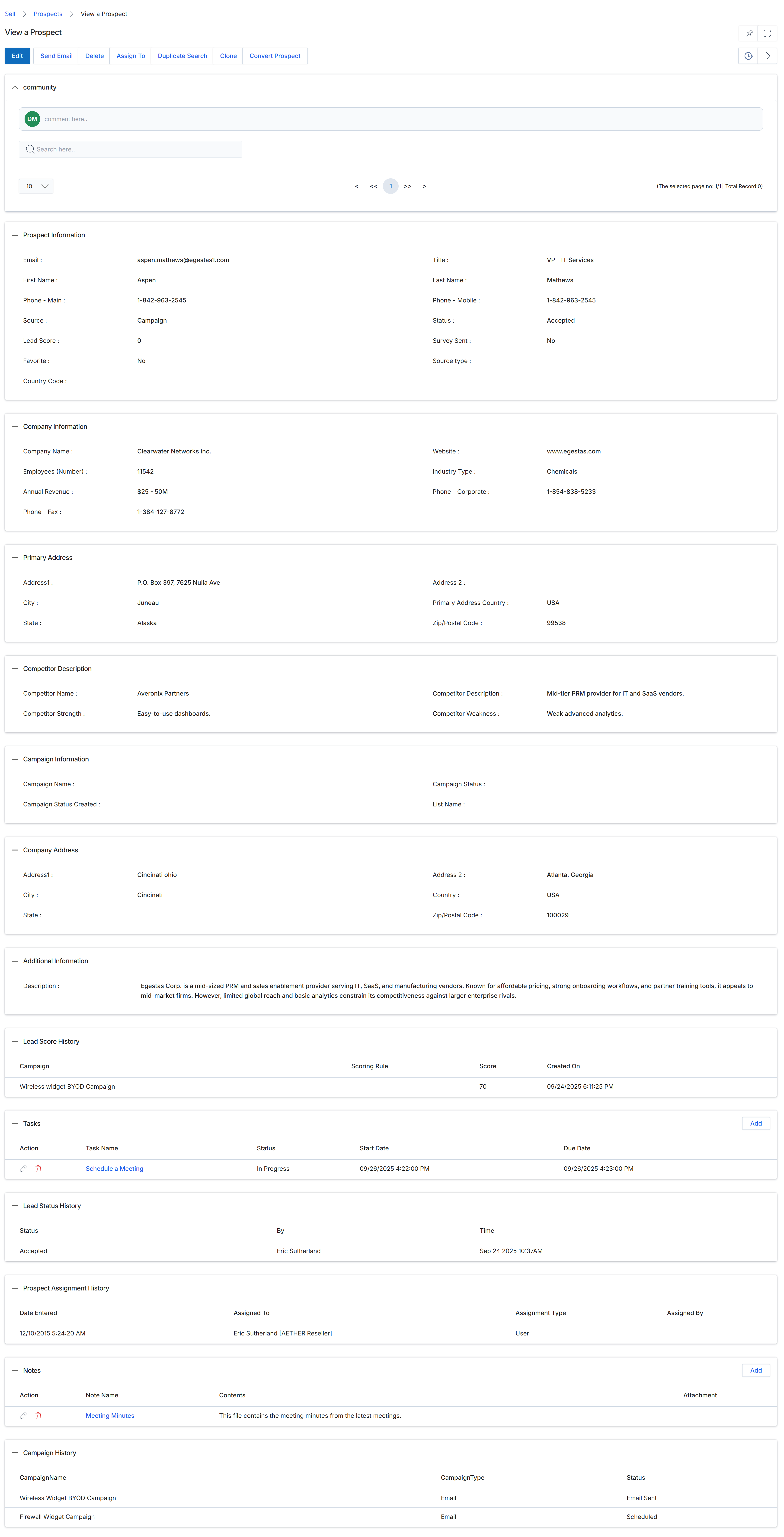Collapse the Lead Status History section
This screenshot has height=1537, width=784.
[15, 1206]
